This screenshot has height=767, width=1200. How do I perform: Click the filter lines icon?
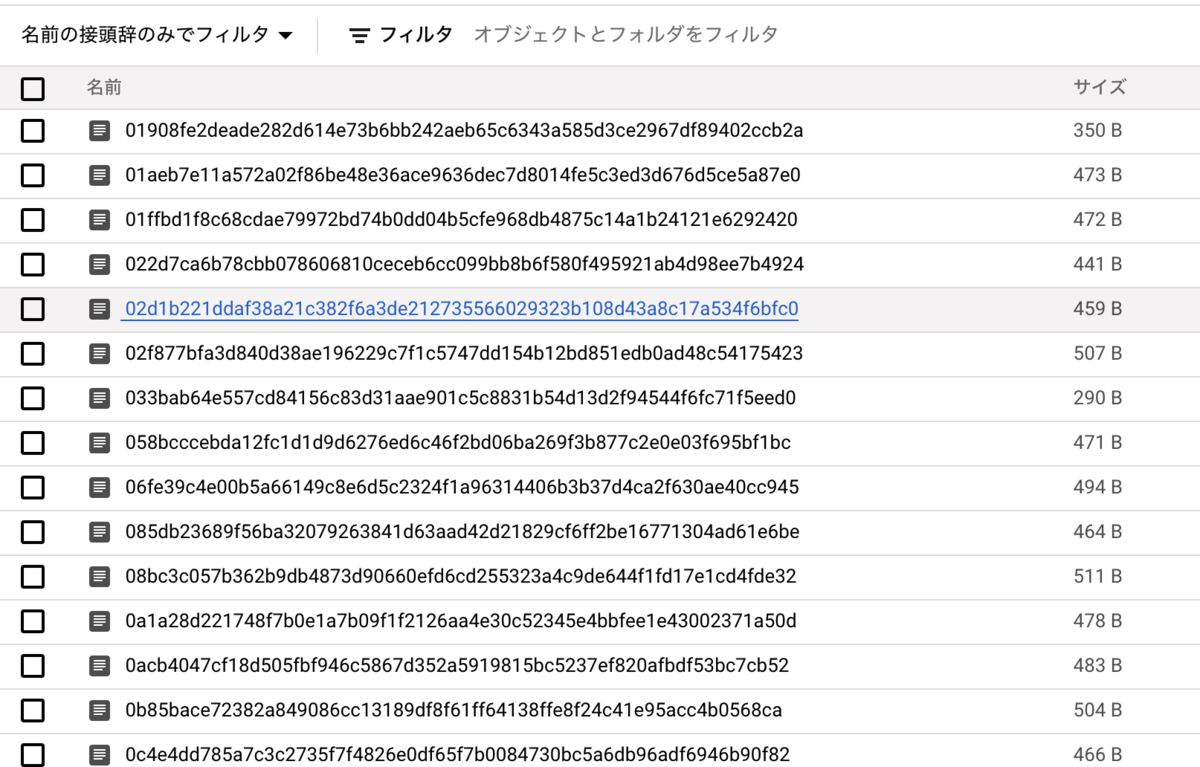coord(359,35)
